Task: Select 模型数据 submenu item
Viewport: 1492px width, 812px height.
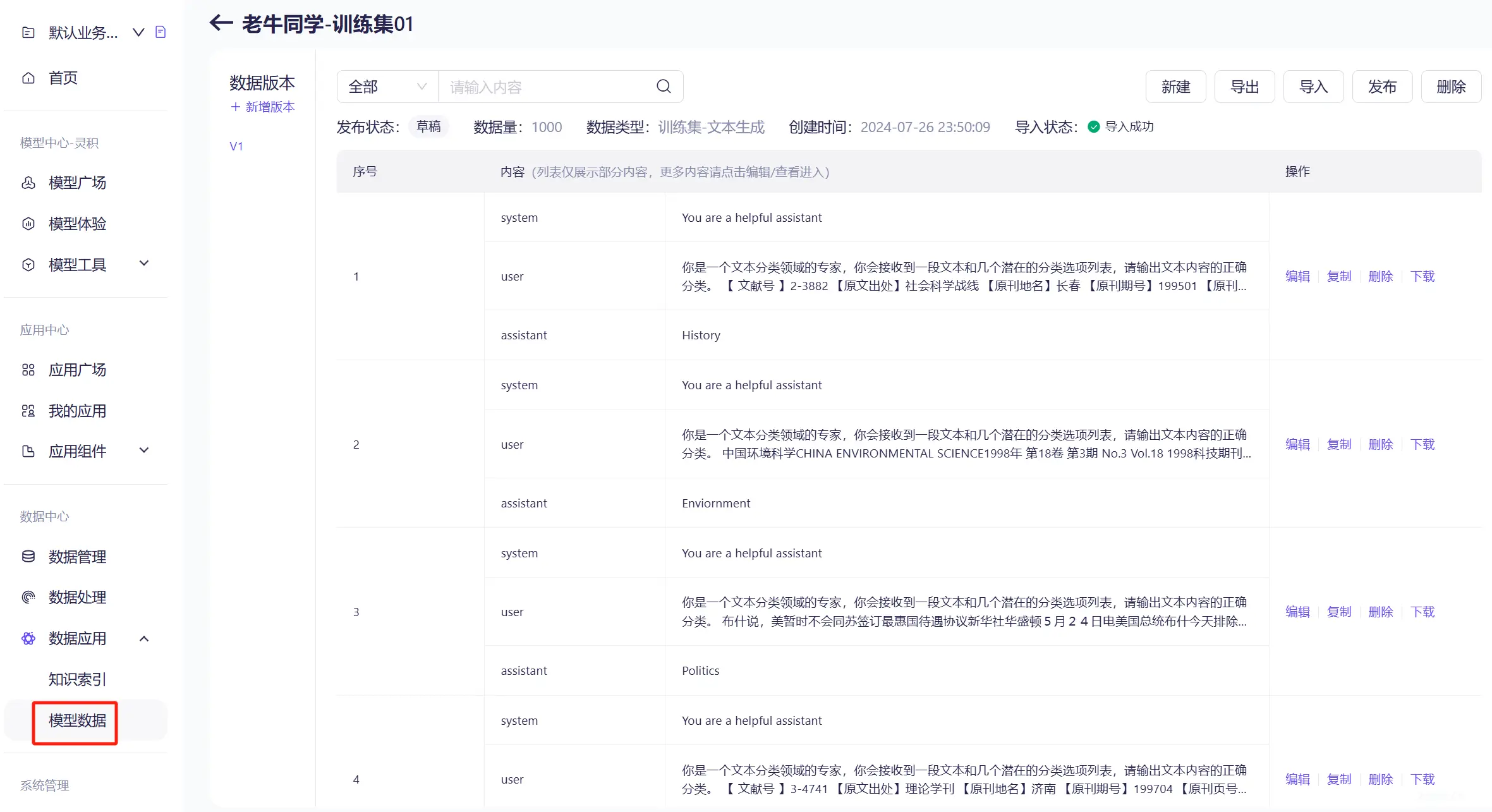Action: click(x=77, y=720)
